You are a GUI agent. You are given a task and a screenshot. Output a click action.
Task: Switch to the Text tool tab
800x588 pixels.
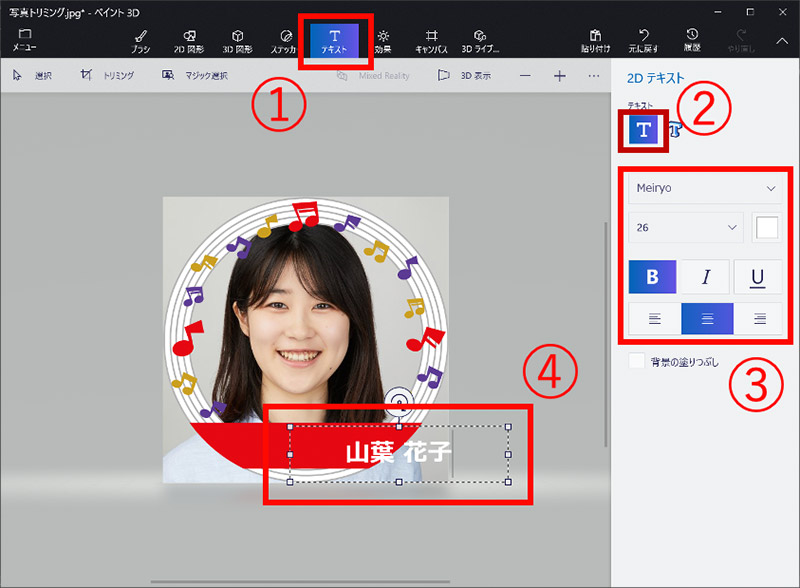click(x=334, y=40)
